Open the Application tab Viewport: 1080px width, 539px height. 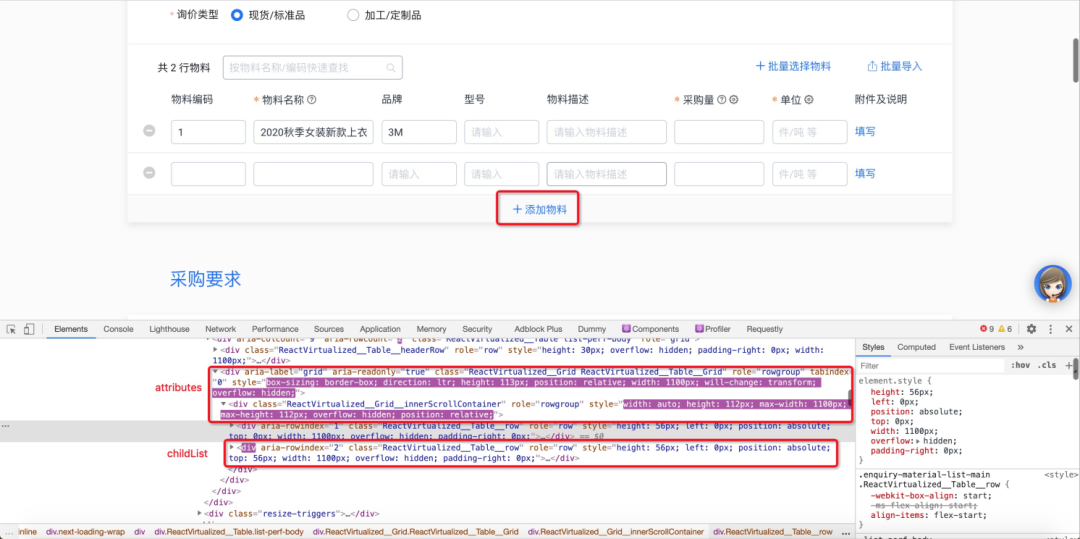(x=380, y=329)
